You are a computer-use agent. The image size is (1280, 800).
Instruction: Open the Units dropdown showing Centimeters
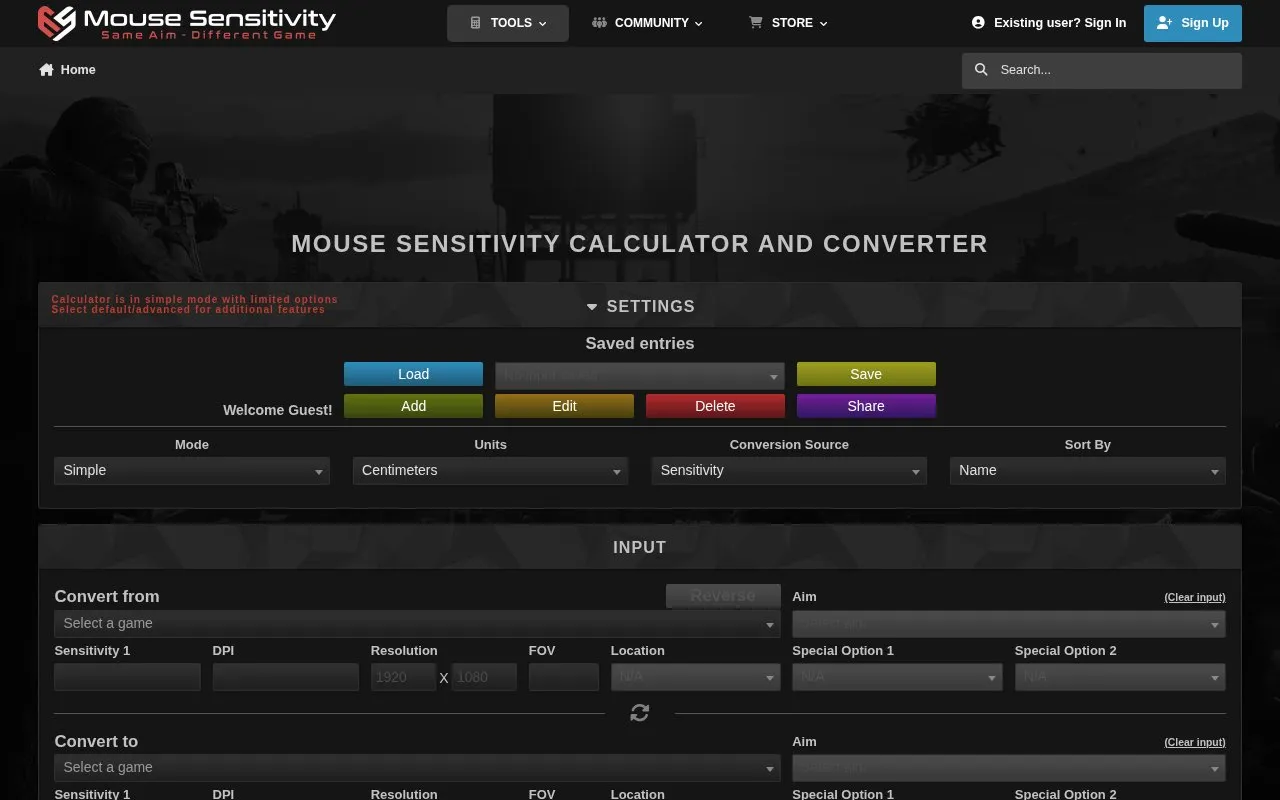tap(490, 471)
